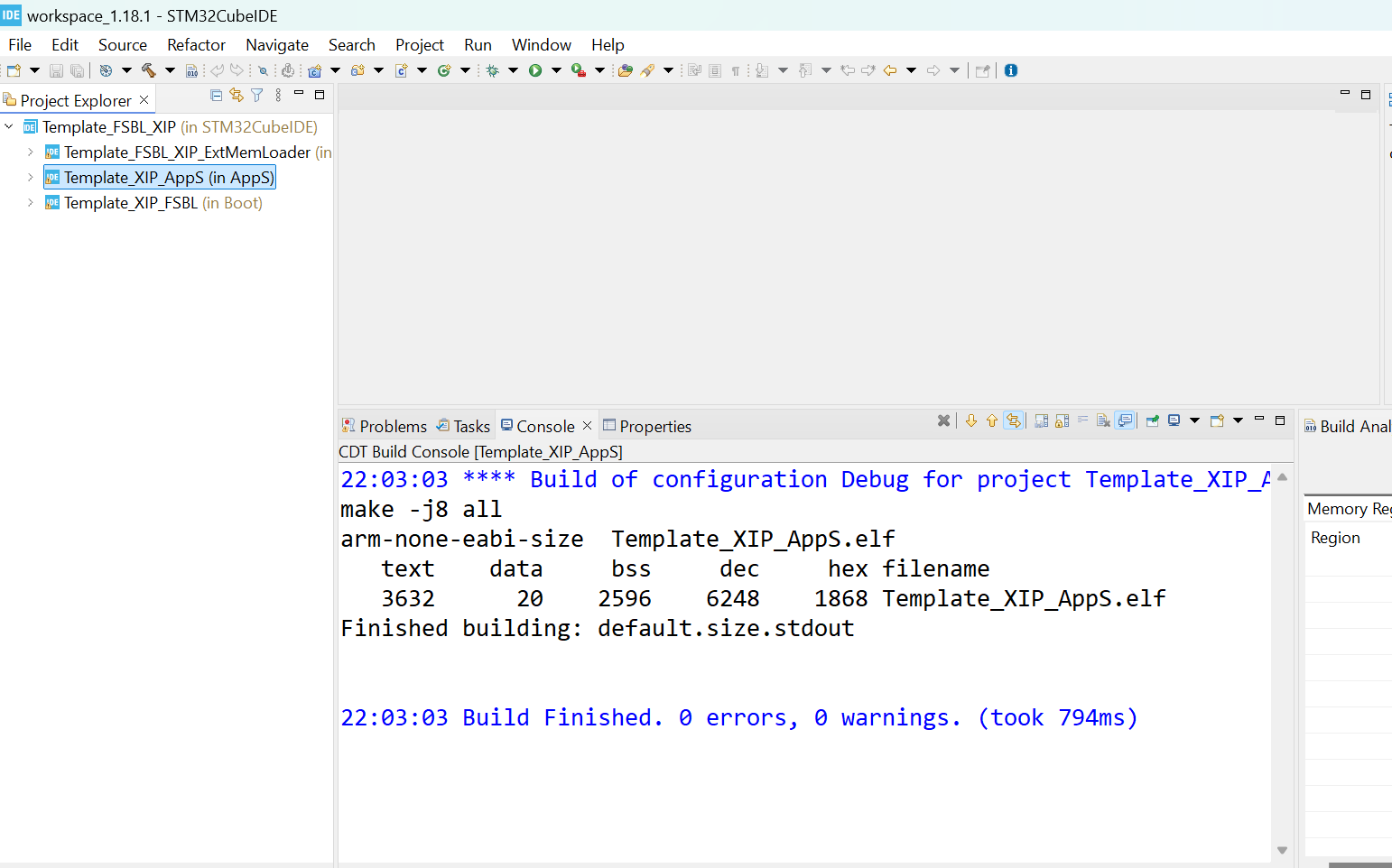
Task: Open the File menu
Action: point(20,45)
